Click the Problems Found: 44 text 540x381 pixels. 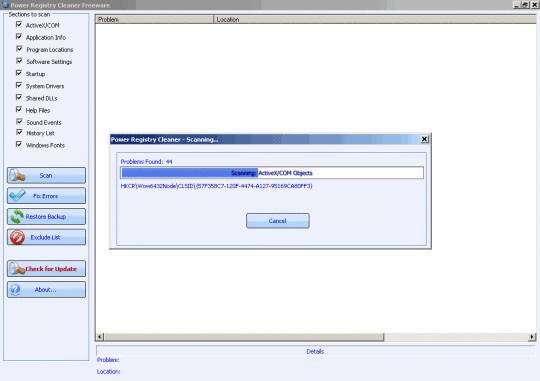[146, 162]
